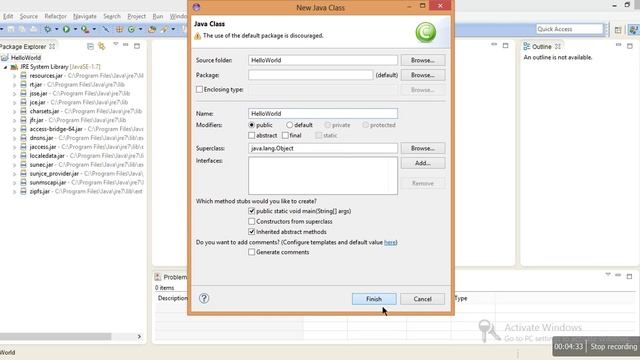Open the Run button dropdown arrow

(75, 29)
